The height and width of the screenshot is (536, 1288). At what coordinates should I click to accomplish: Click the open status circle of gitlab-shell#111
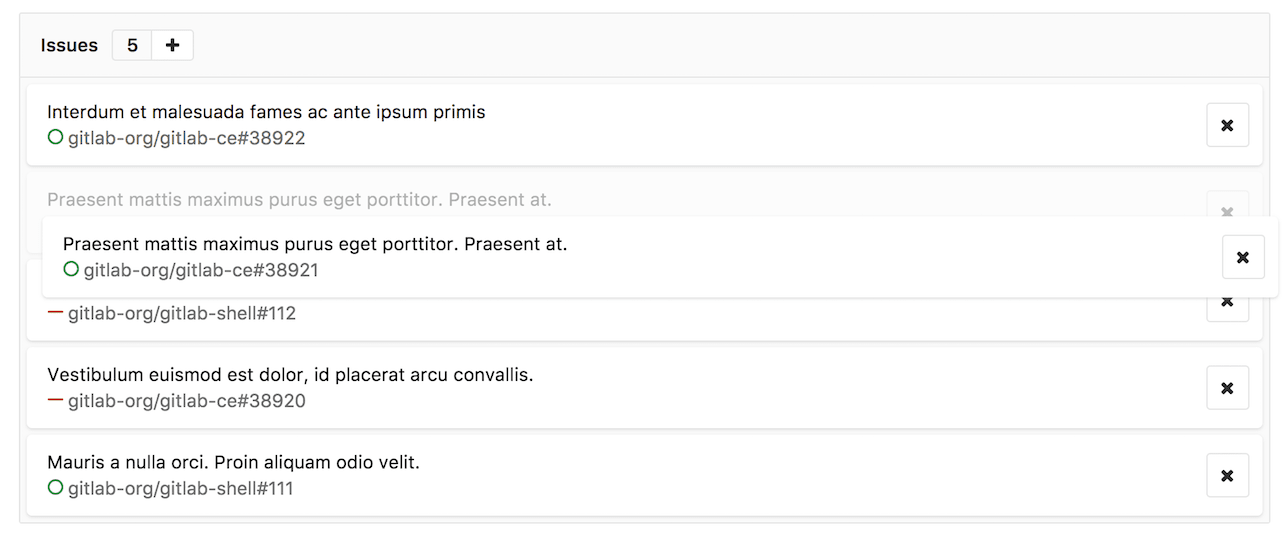(x=56, y=488)
